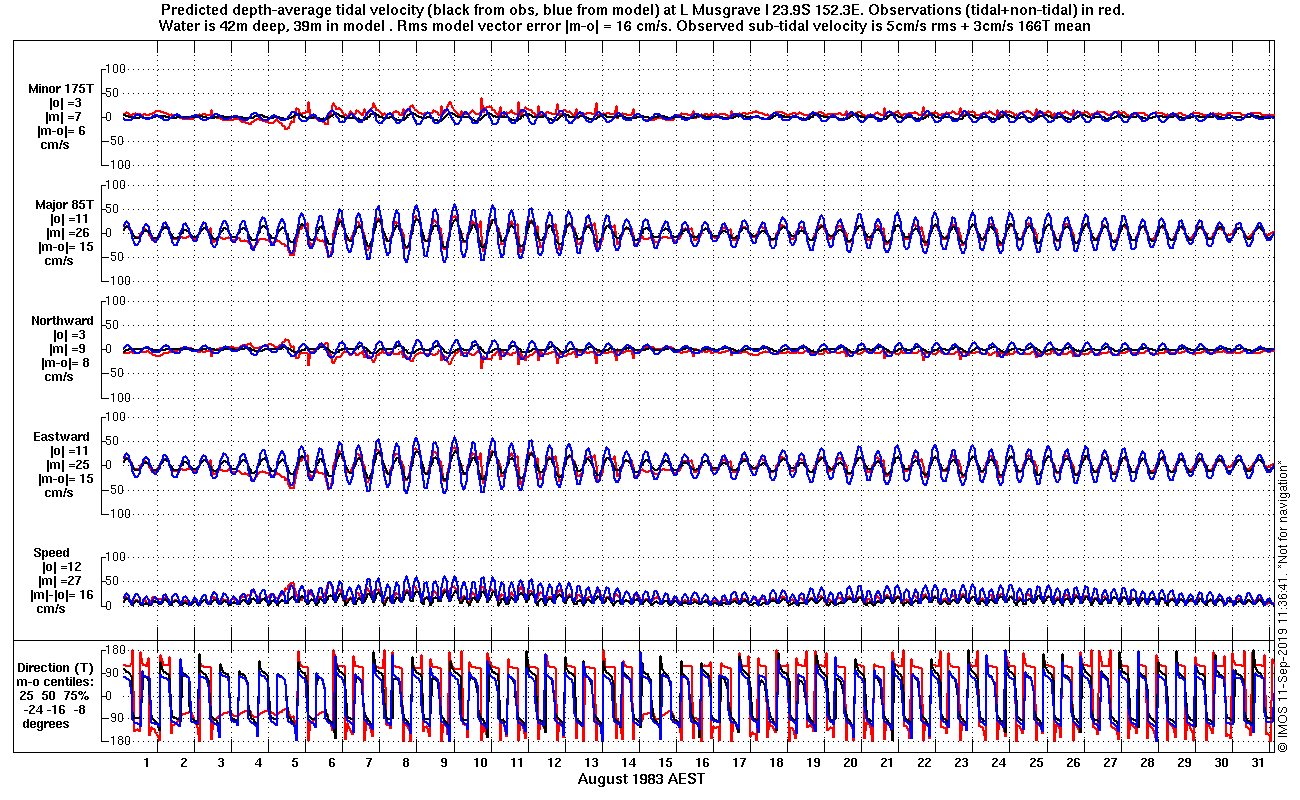
Task: Click the day "14" label on the date axis
Action: tap(628, 762)
